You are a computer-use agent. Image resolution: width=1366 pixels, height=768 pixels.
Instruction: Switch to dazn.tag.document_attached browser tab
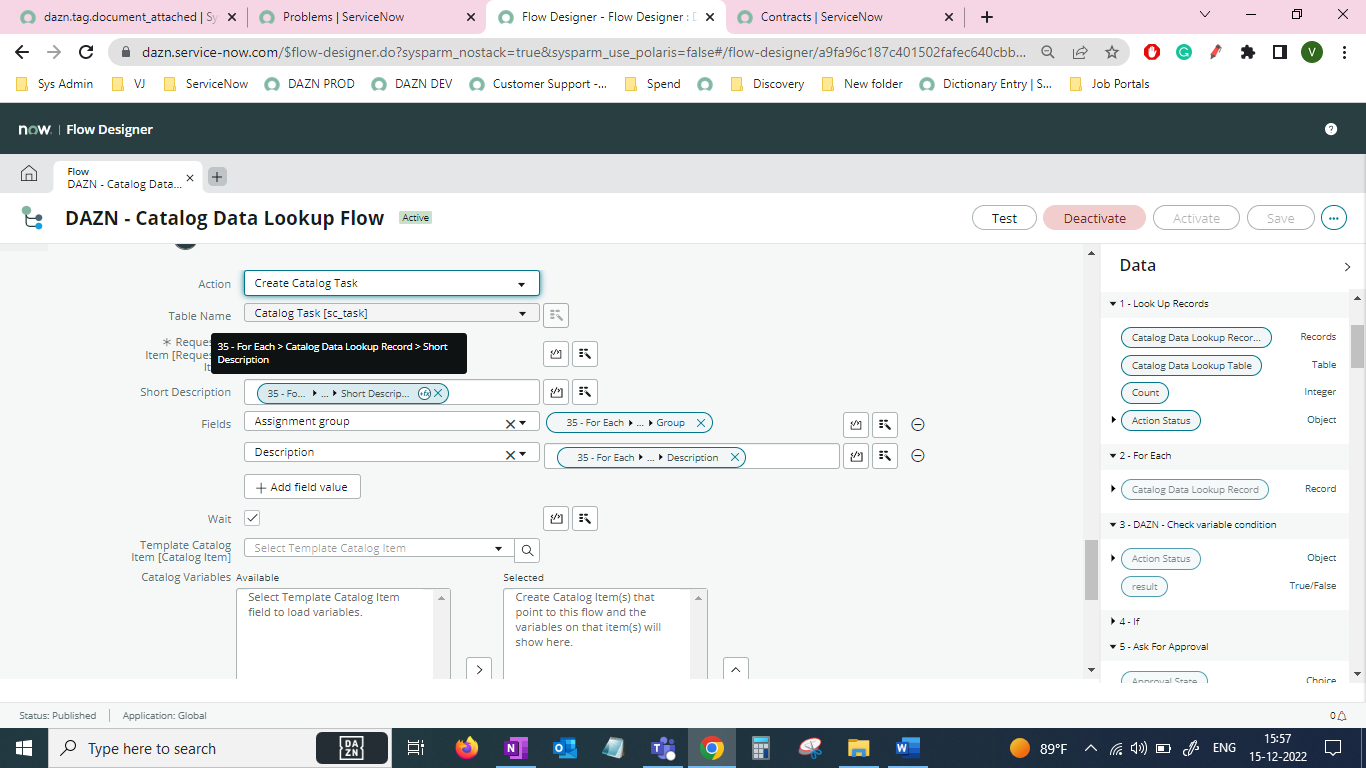pyautogui.click(x=126, y=17)
